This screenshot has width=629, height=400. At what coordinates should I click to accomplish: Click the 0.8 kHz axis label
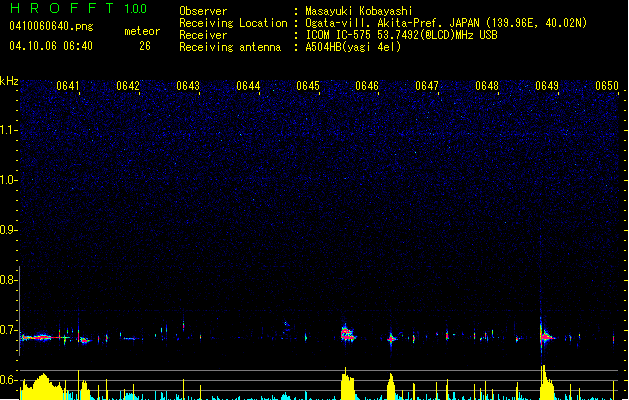[8, 280]
